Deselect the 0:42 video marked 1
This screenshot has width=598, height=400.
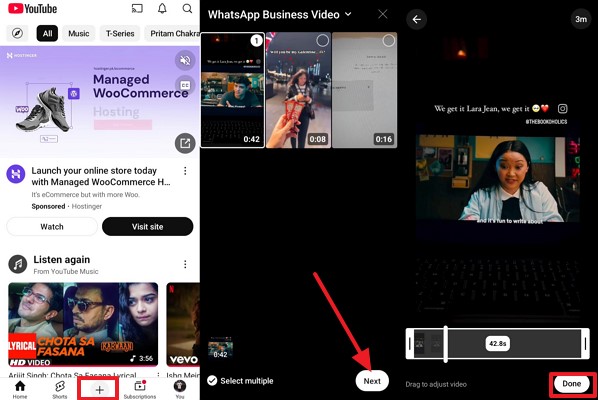[x=257, y=40]
